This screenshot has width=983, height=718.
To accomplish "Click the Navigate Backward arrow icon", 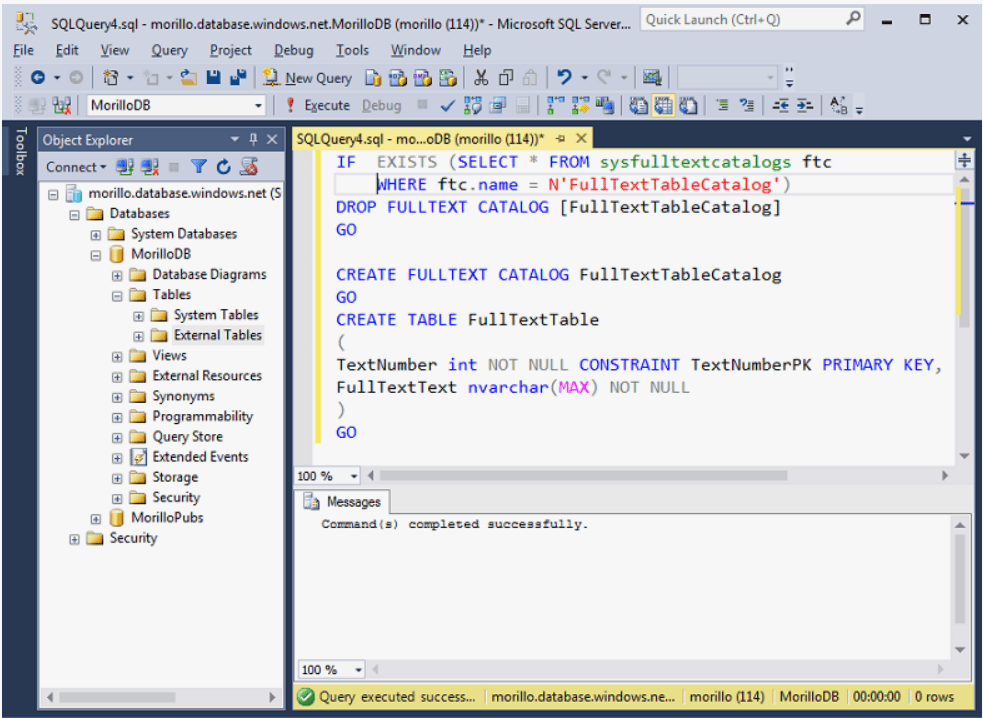I will [38, 78].
